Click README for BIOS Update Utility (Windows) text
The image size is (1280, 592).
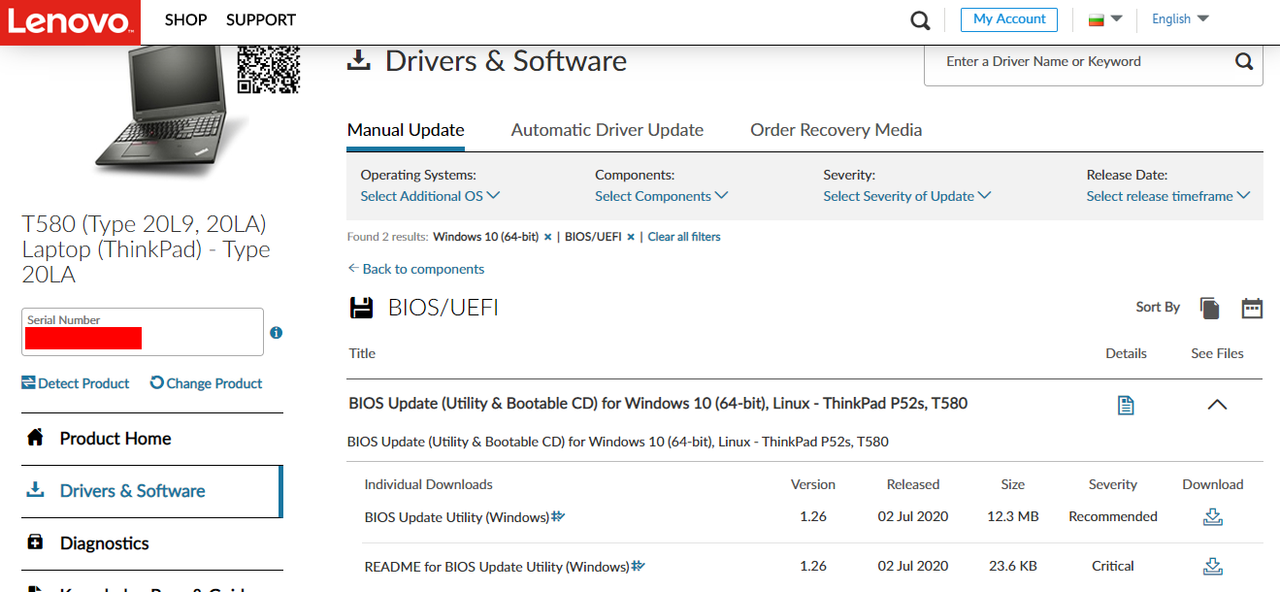tap(497, 566)
